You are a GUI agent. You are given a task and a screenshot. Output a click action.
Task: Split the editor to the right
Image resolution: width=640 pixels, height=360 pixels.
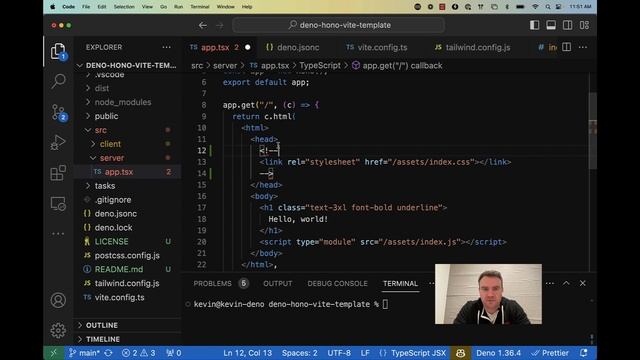pyautogui.click(x=567, y=47)
